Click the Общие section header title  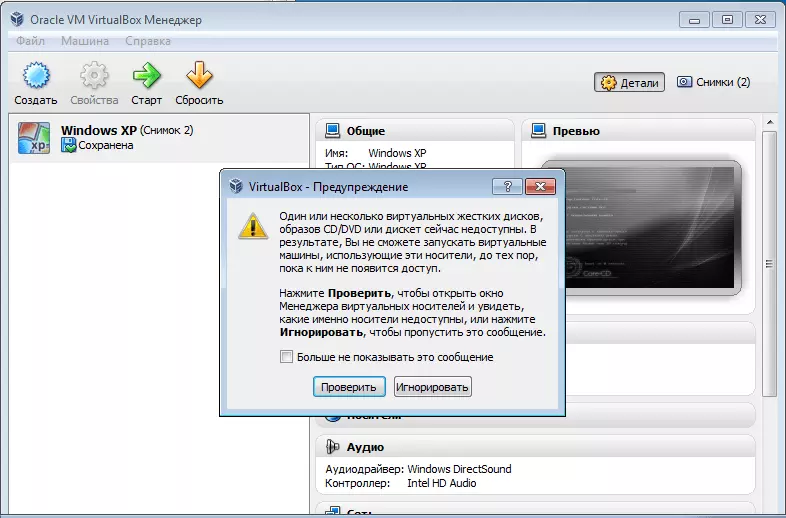click(x=366, y=131)
